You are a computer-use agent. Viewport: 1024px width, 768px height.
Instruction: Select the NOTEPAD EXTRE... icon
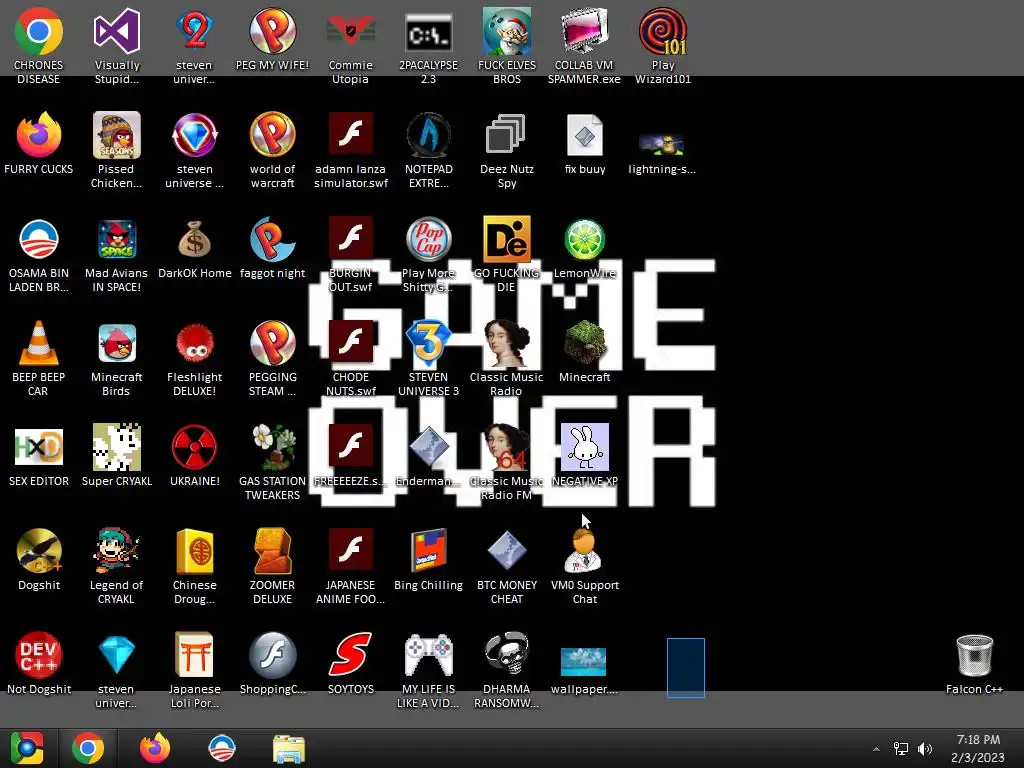coord(428,135)
